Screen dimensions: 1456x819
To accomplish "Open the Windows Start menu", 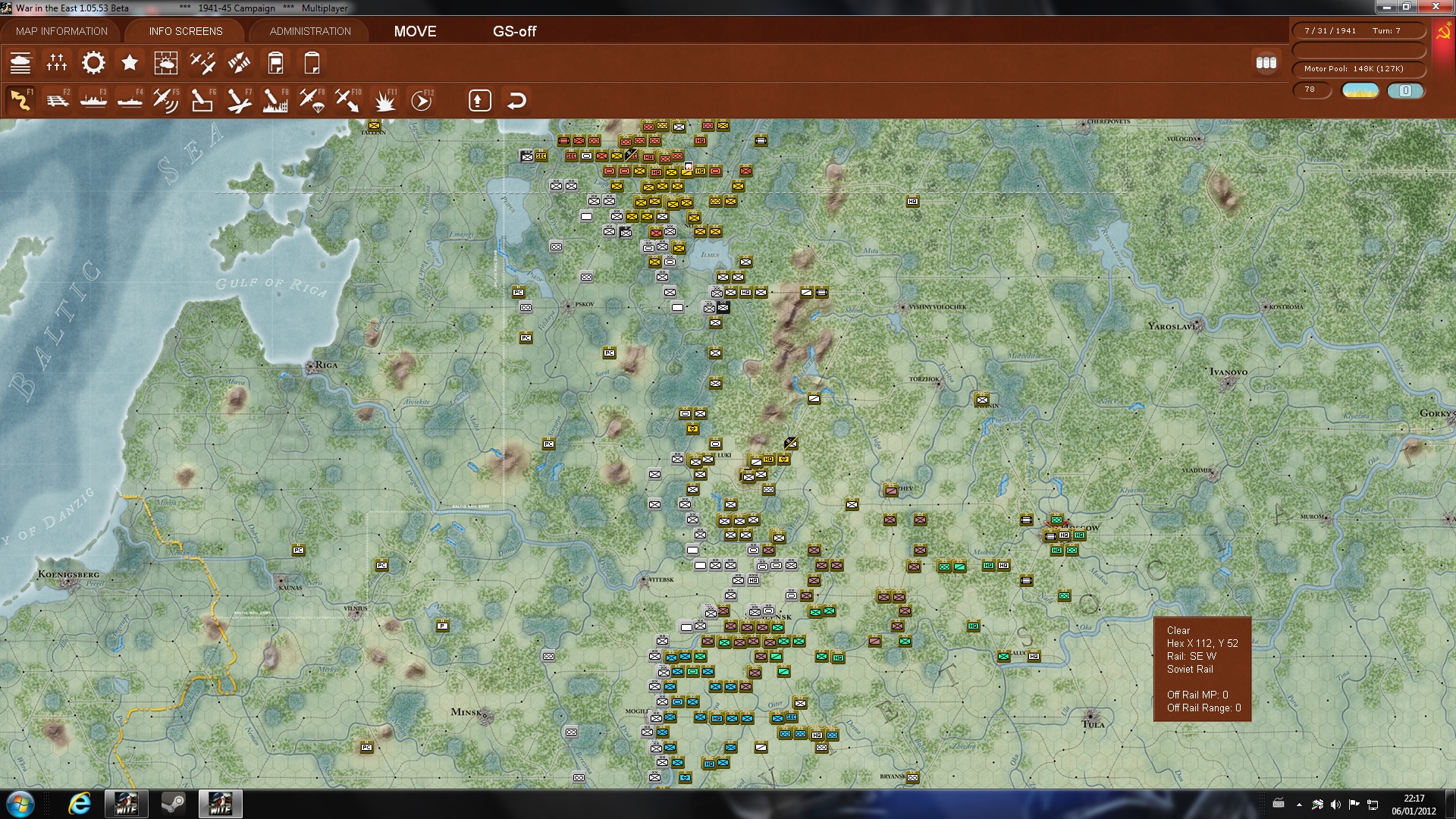I will (x=20, y=804).
